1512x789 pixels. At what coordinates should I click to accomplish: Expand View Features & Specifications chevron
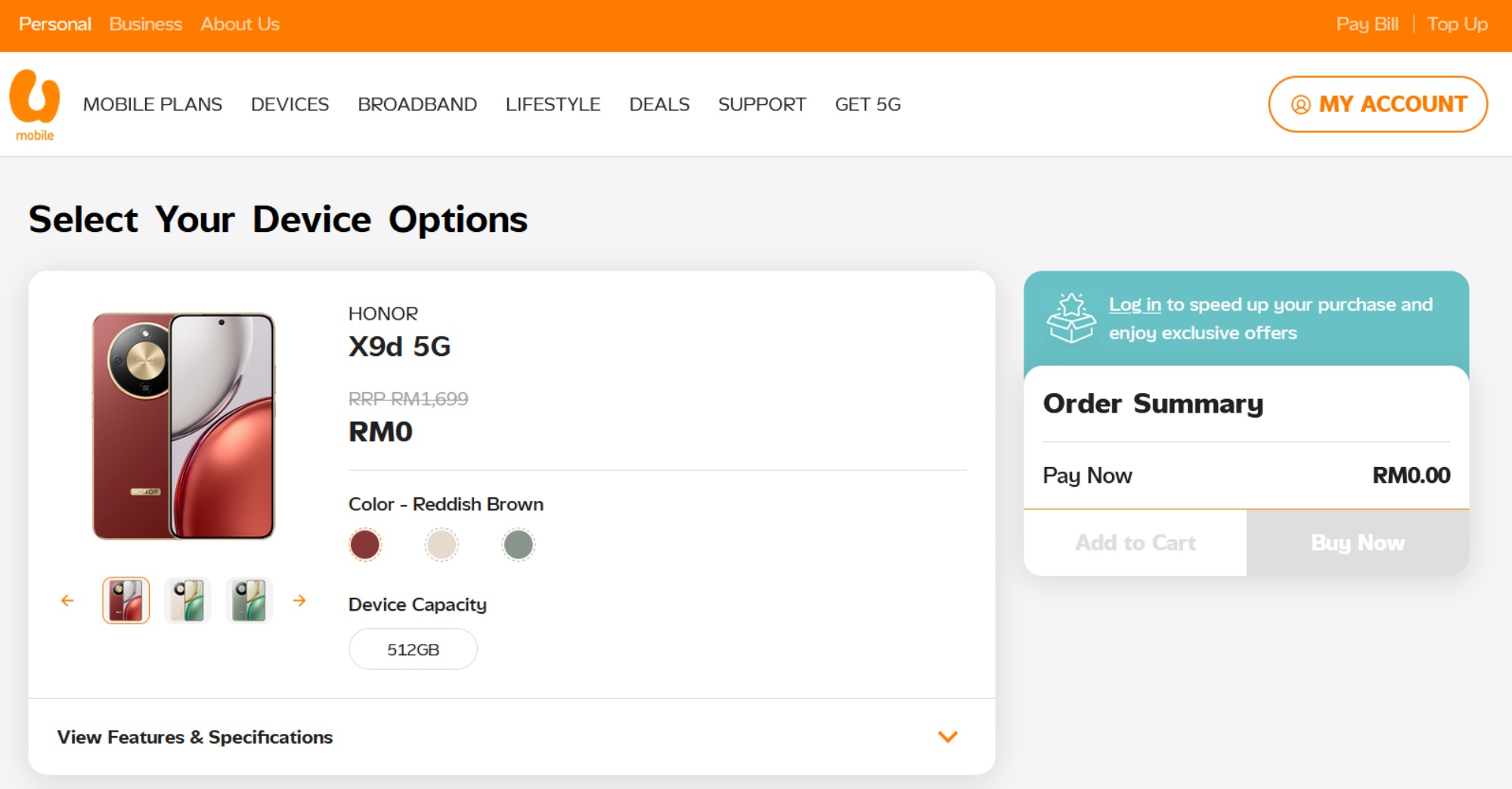(947, 737)
